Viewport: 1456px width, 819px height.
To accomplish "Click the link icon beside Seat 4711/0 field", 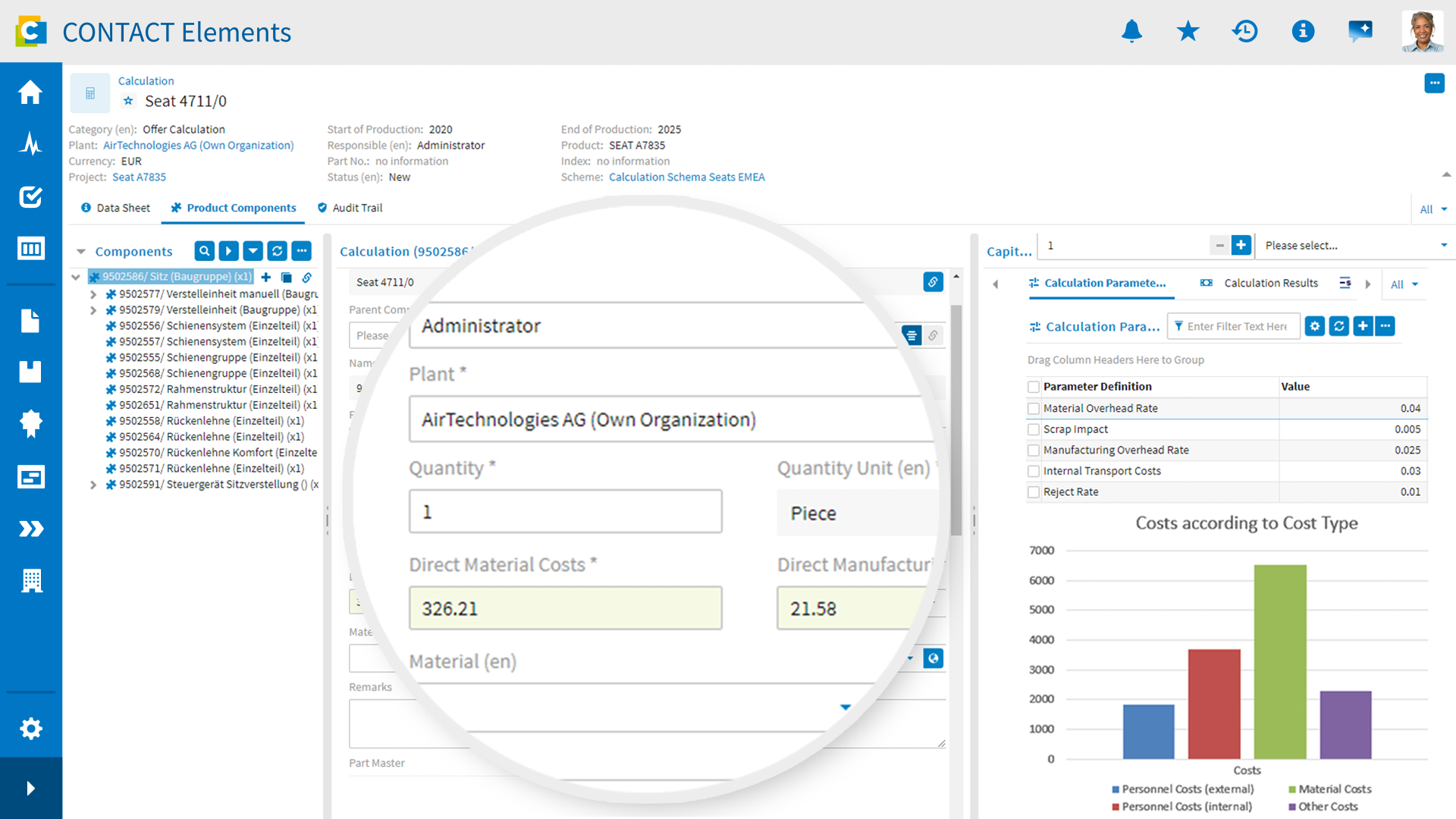I will 933,282.
